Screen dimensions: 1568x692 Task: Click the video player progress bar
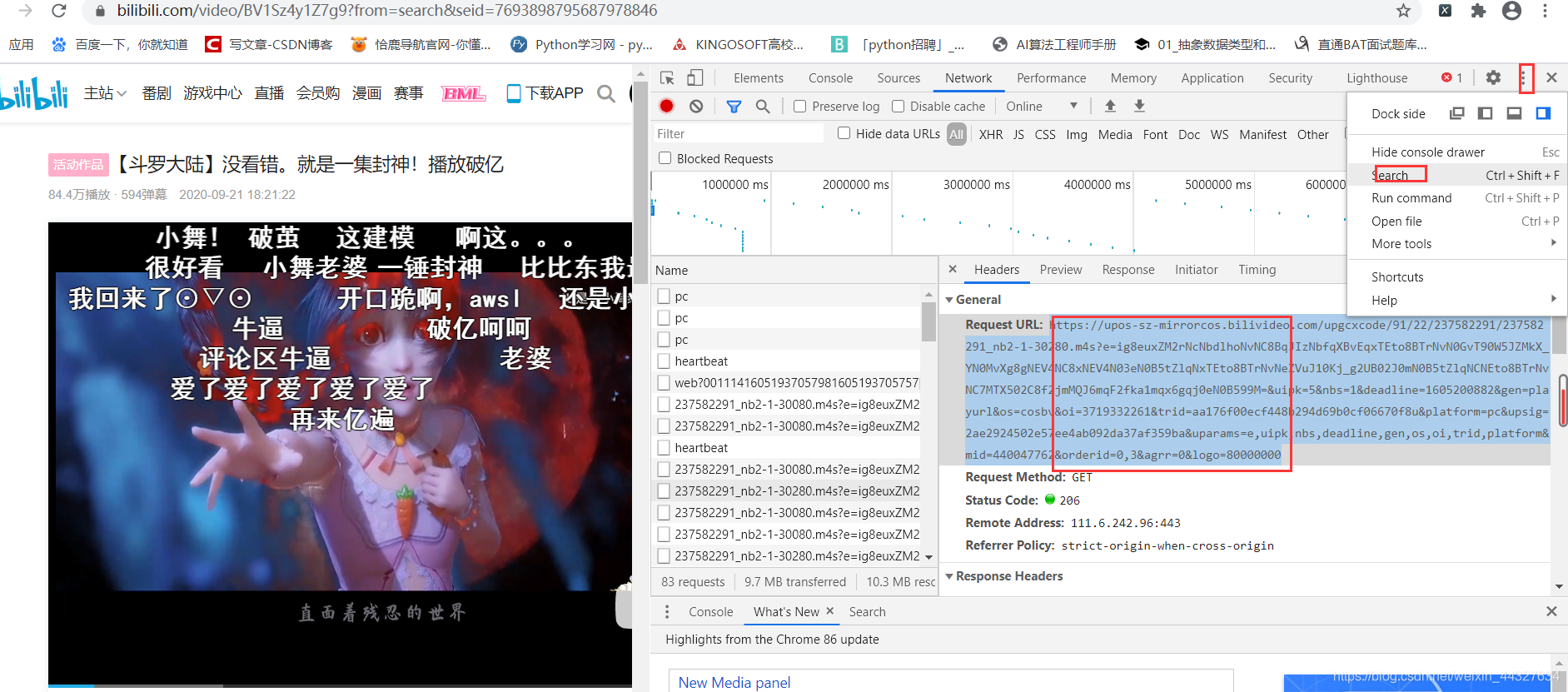pyautogui.click(x=340, y=685)
